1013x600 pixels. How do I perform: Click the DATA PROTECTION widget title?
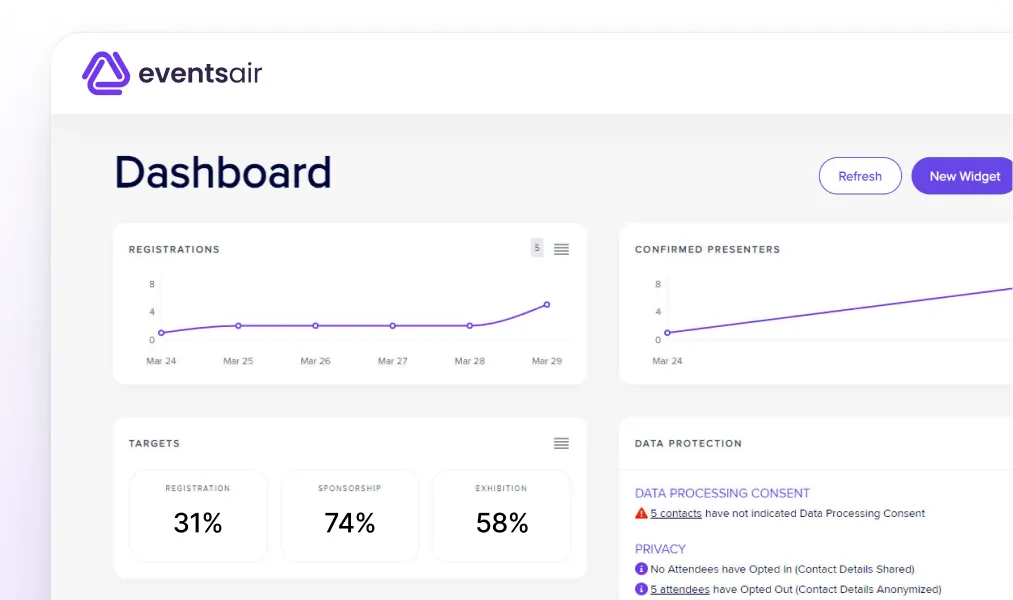pos(688,443)
